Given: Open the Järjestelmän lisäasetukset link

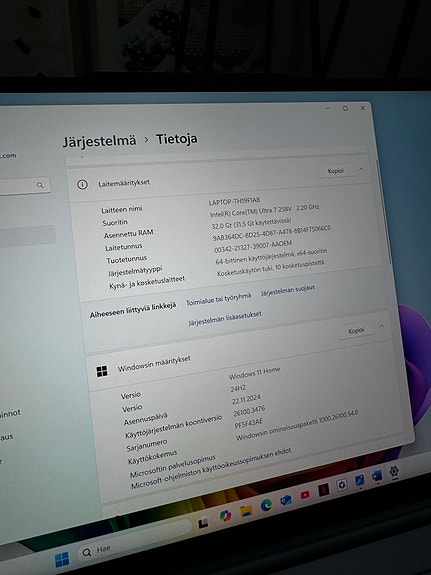Looking at the screenshot, I should 225,318.
